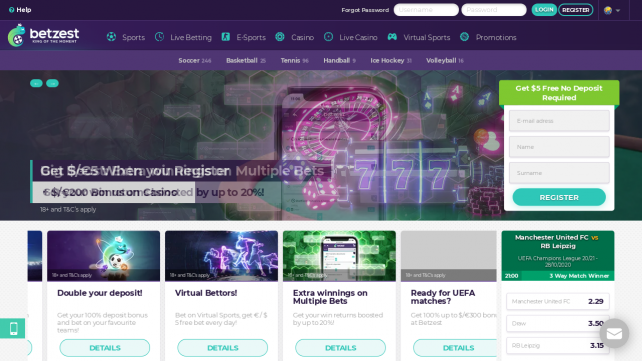Click Get $5 Free No Deposit Required header
642x361 pixels.
[559, 93]
